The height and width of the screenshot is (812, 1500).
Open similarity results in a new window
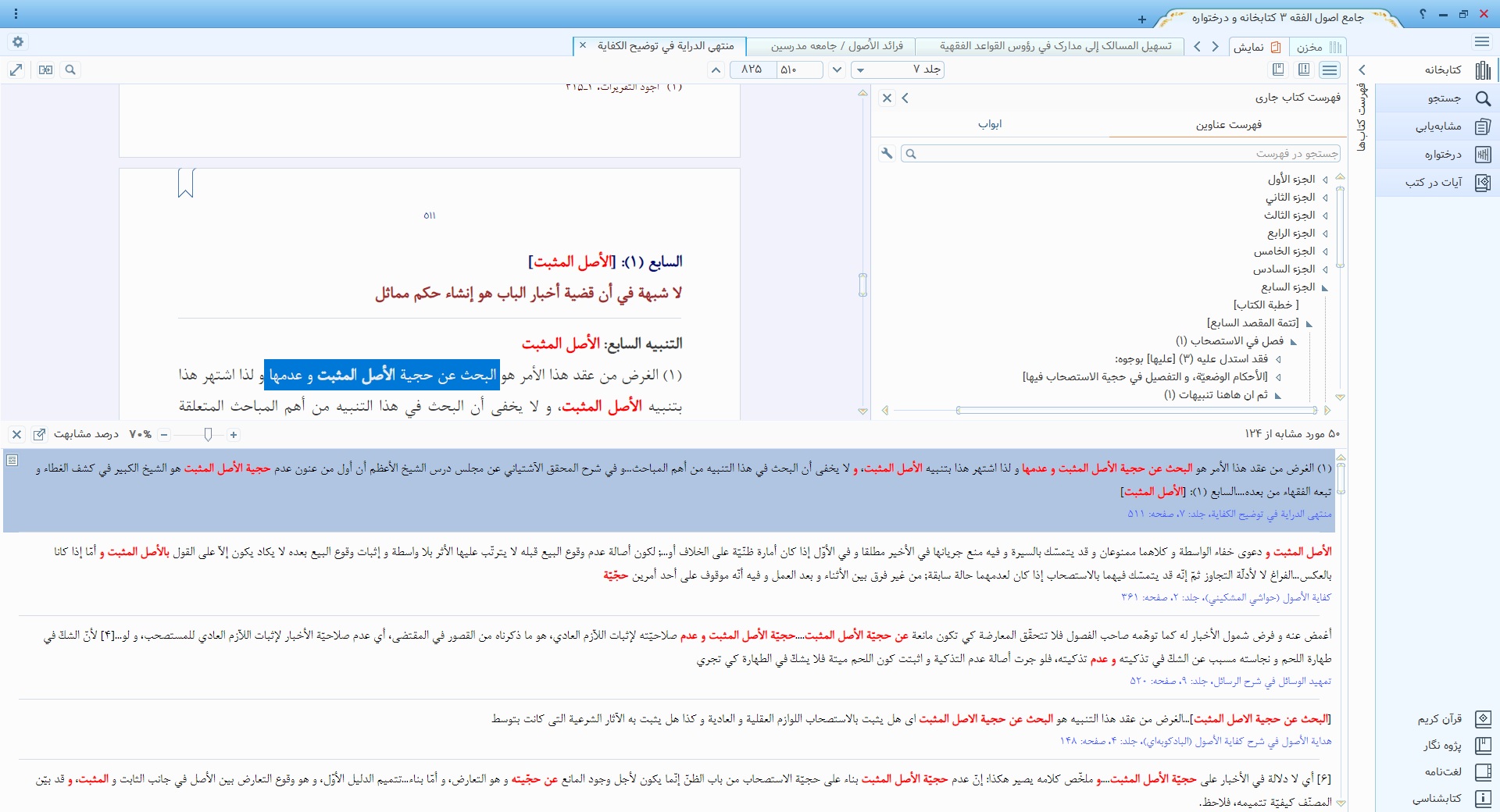pyautogui.click(x=39, y=434)
